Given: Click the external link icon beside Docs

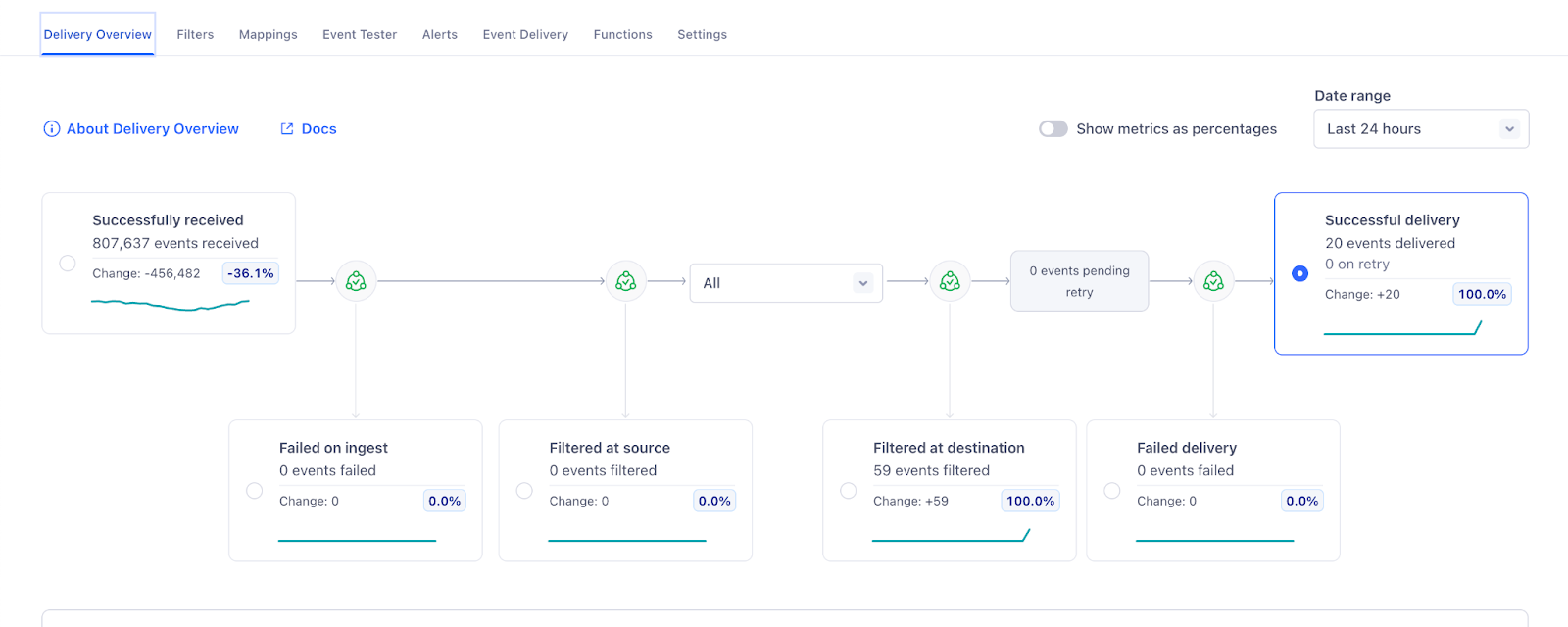Looking at the screenshot, I should pyautogui.click(x=287, y=129).
